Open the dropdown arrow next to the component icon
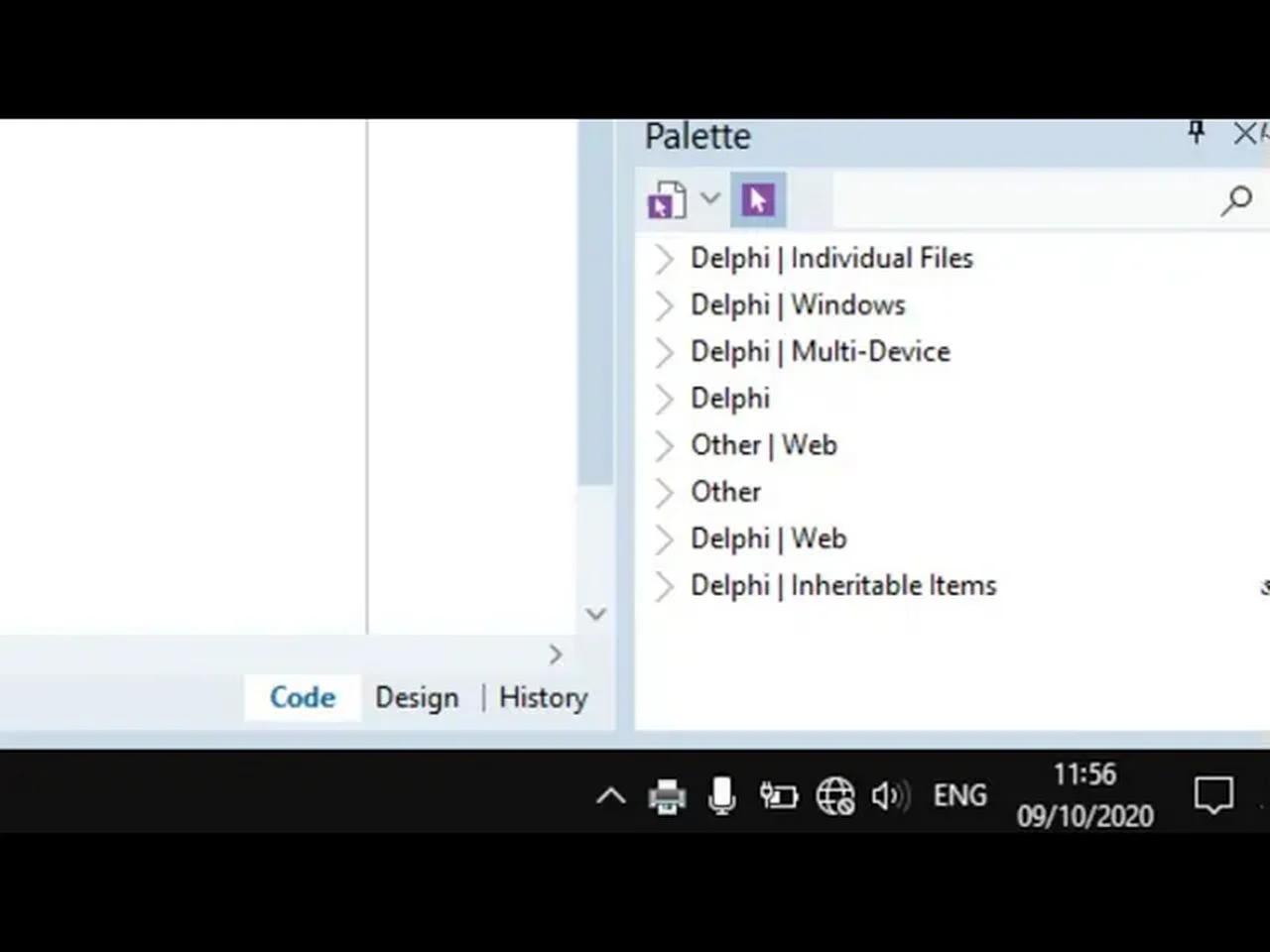Image resolution: width=1270 pixels, height=952 pixels. point(710,198)
